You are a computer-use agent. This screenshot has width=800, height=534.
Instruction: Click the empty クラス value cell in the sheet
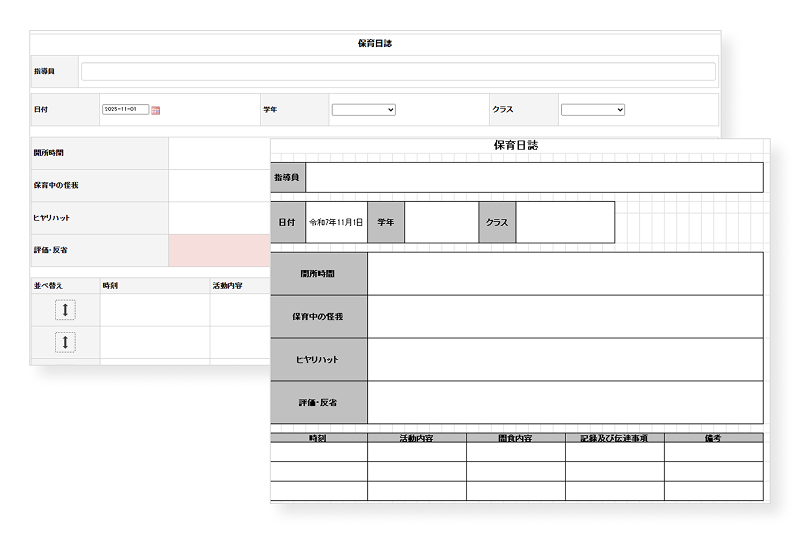(x=565, y=222)
